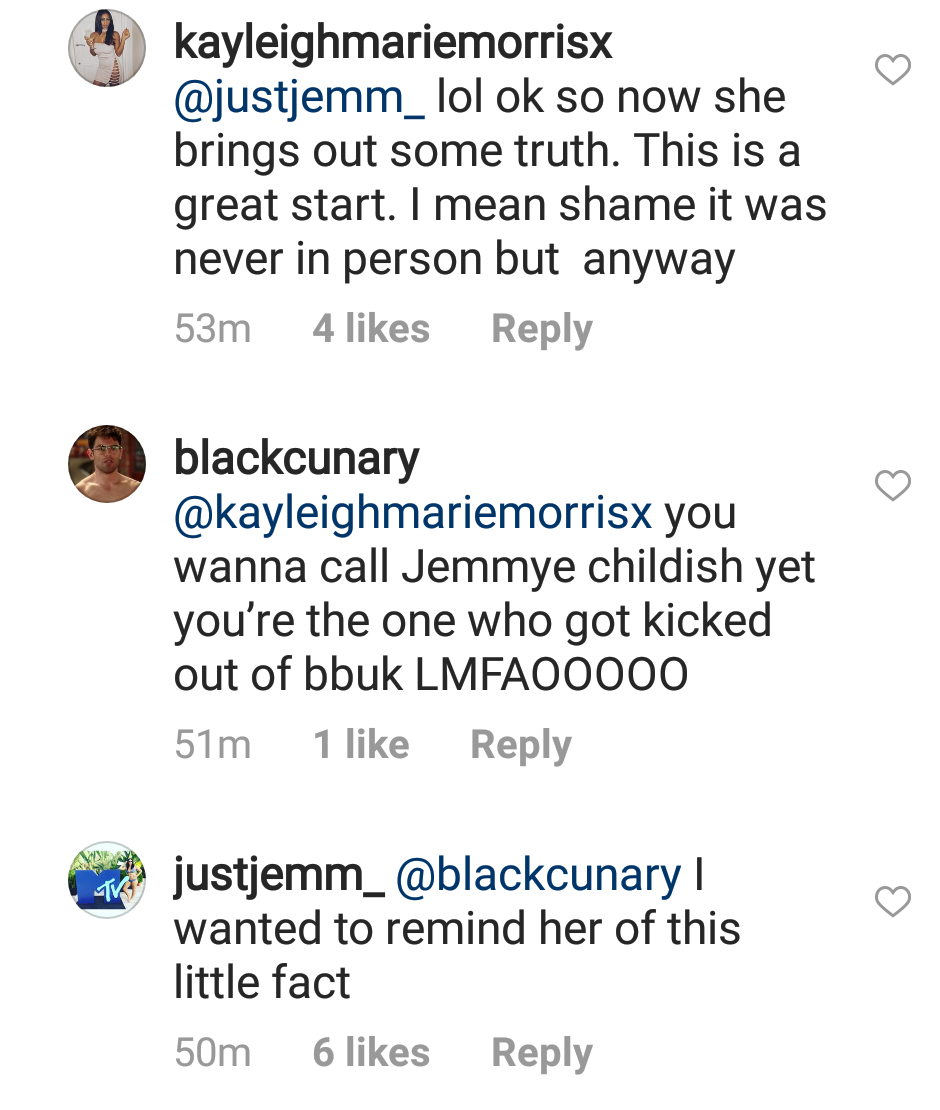Reply to blackcunary's comment
940x1110 pixels.
tap(521, 745)
